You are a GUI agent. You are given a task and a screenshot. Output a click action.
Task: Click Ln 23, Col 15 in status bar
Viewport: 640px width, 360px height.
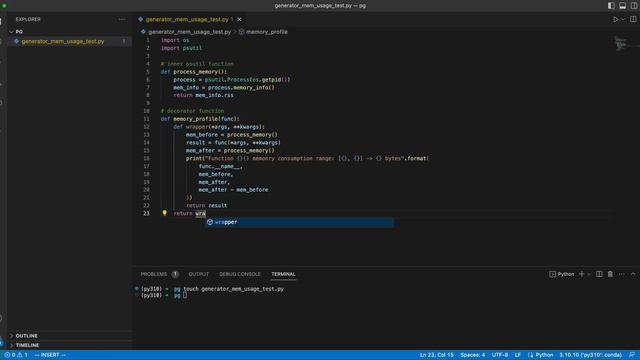[x=436, y=355]
